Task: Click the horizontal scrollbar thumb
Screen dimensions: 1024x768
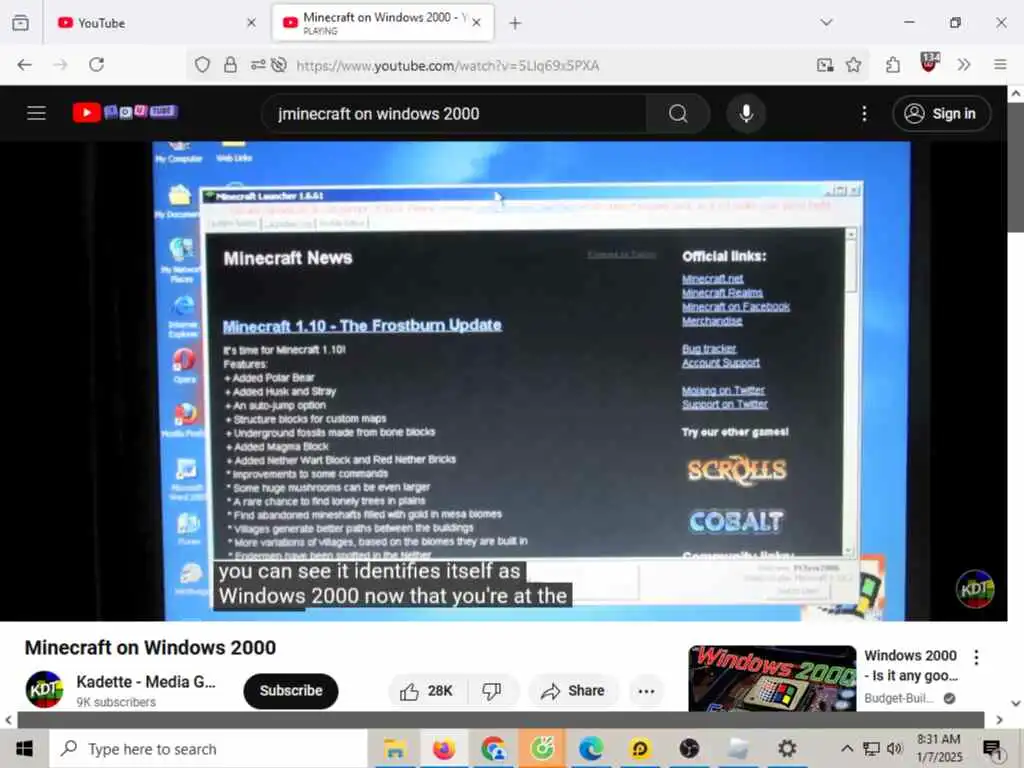Action: pos(501,720)
